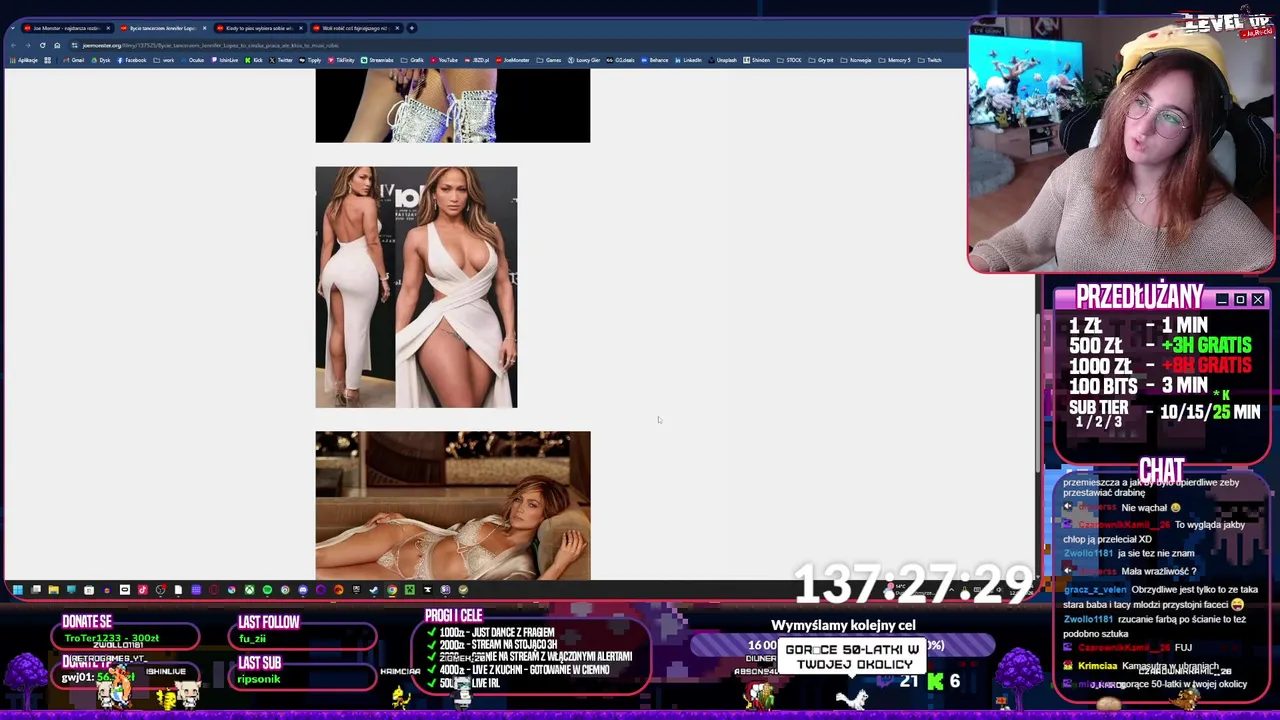Image resolution: width=1280 pixels, height=720 pixels.
Task: Expand the STOCK bookmark folder
Action: 790,60
